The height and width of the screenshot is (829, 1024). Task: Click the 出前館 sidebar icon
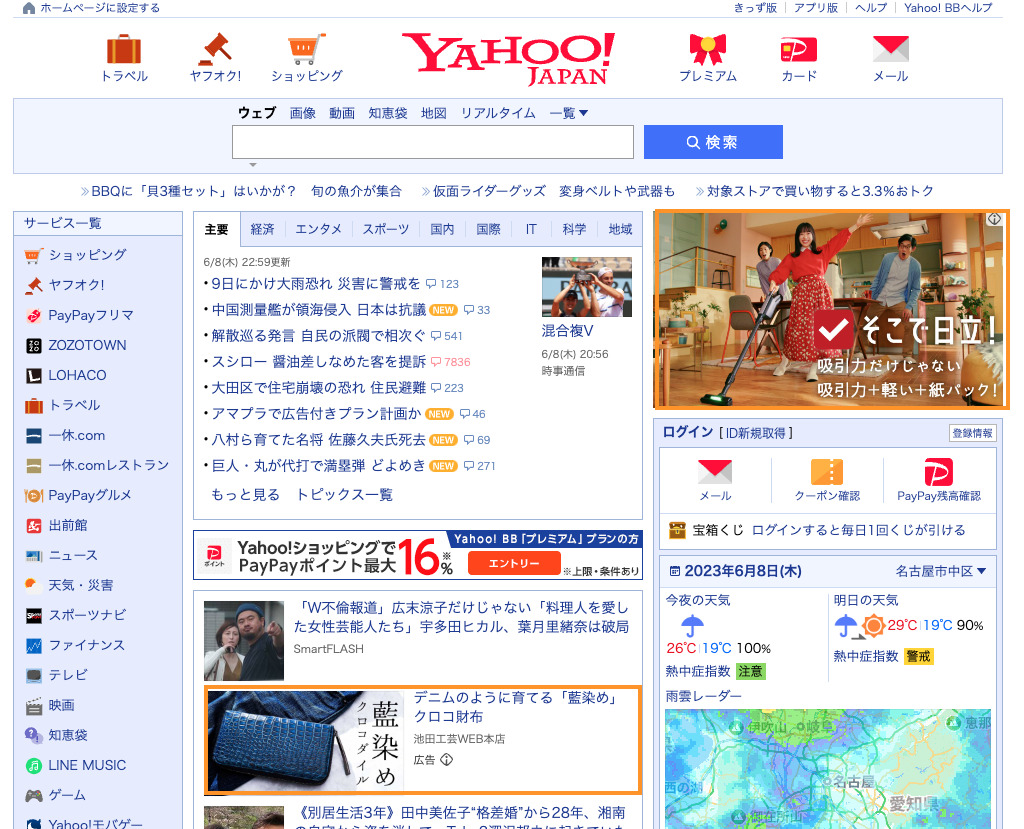[x=33, y=526]
